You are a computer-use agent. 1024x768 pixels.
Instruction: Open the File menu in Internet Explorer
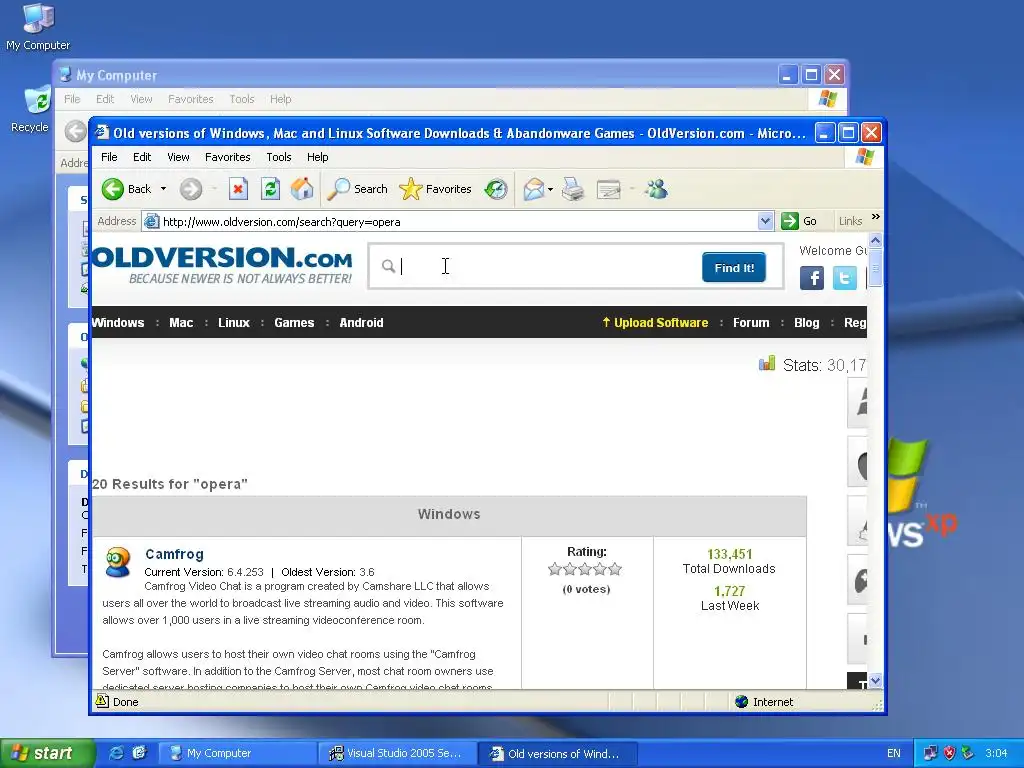point(109,157)
